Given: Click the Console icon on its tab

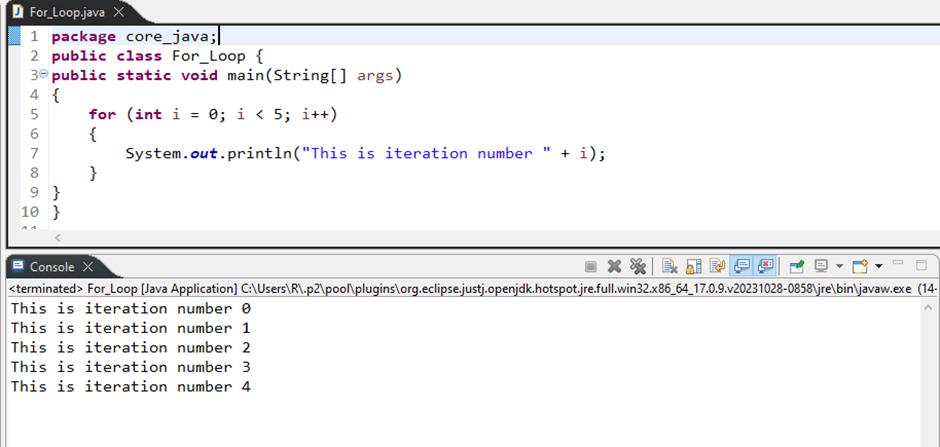Looking at the screenshot, I should (x=18, y=266).
